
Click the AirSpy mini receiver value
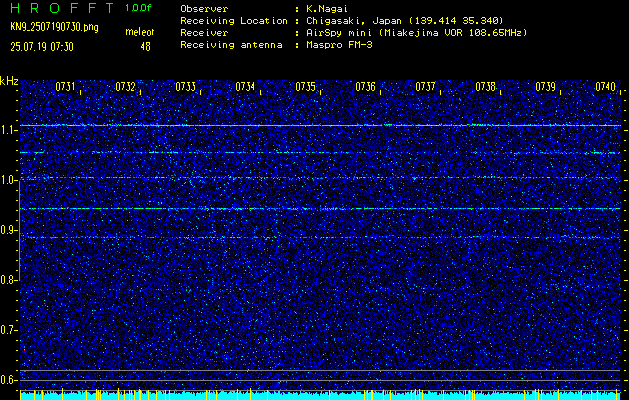coord(416,33)
